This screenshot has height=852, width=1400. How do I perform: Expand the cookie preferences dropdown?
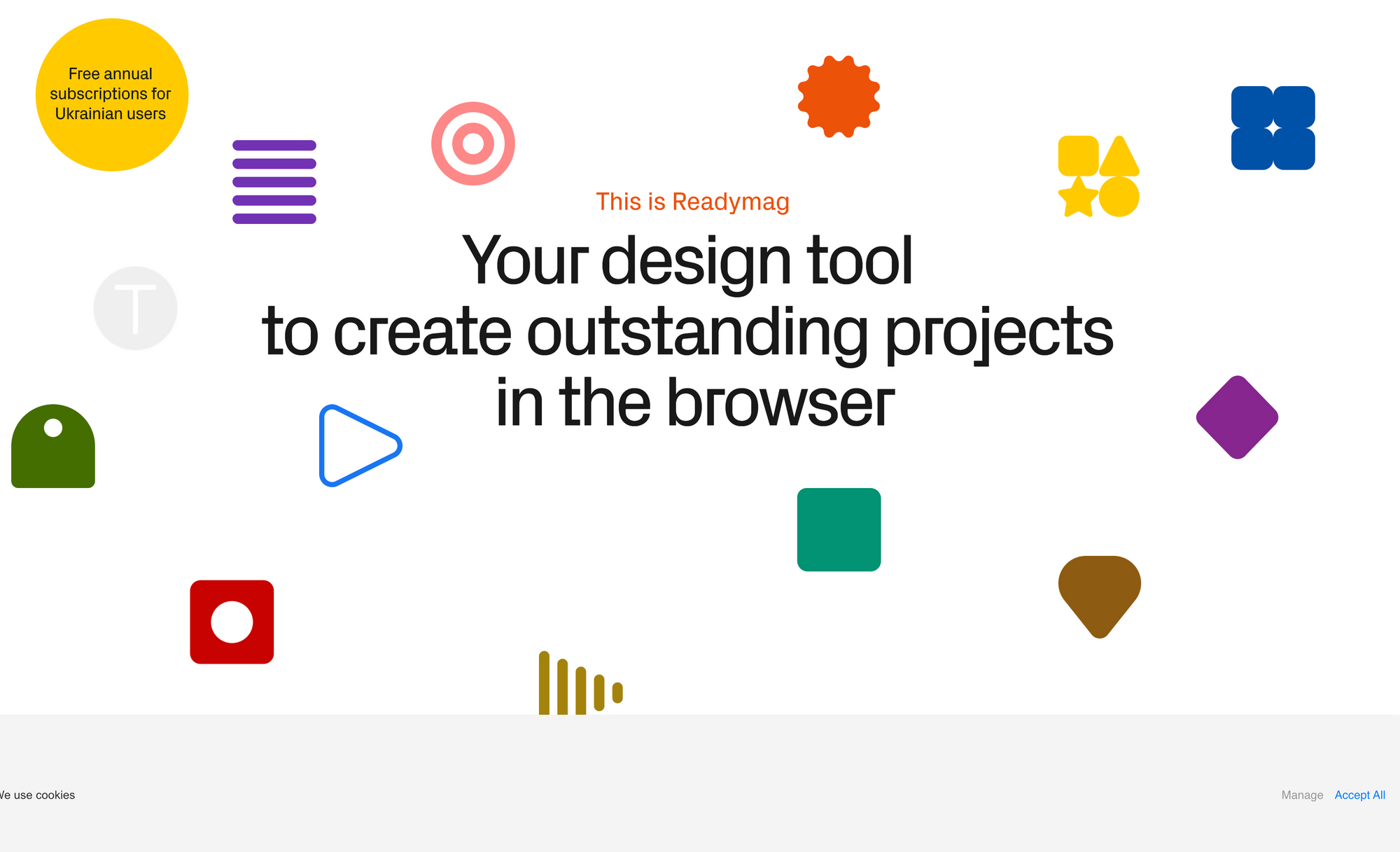point(1301,795)
